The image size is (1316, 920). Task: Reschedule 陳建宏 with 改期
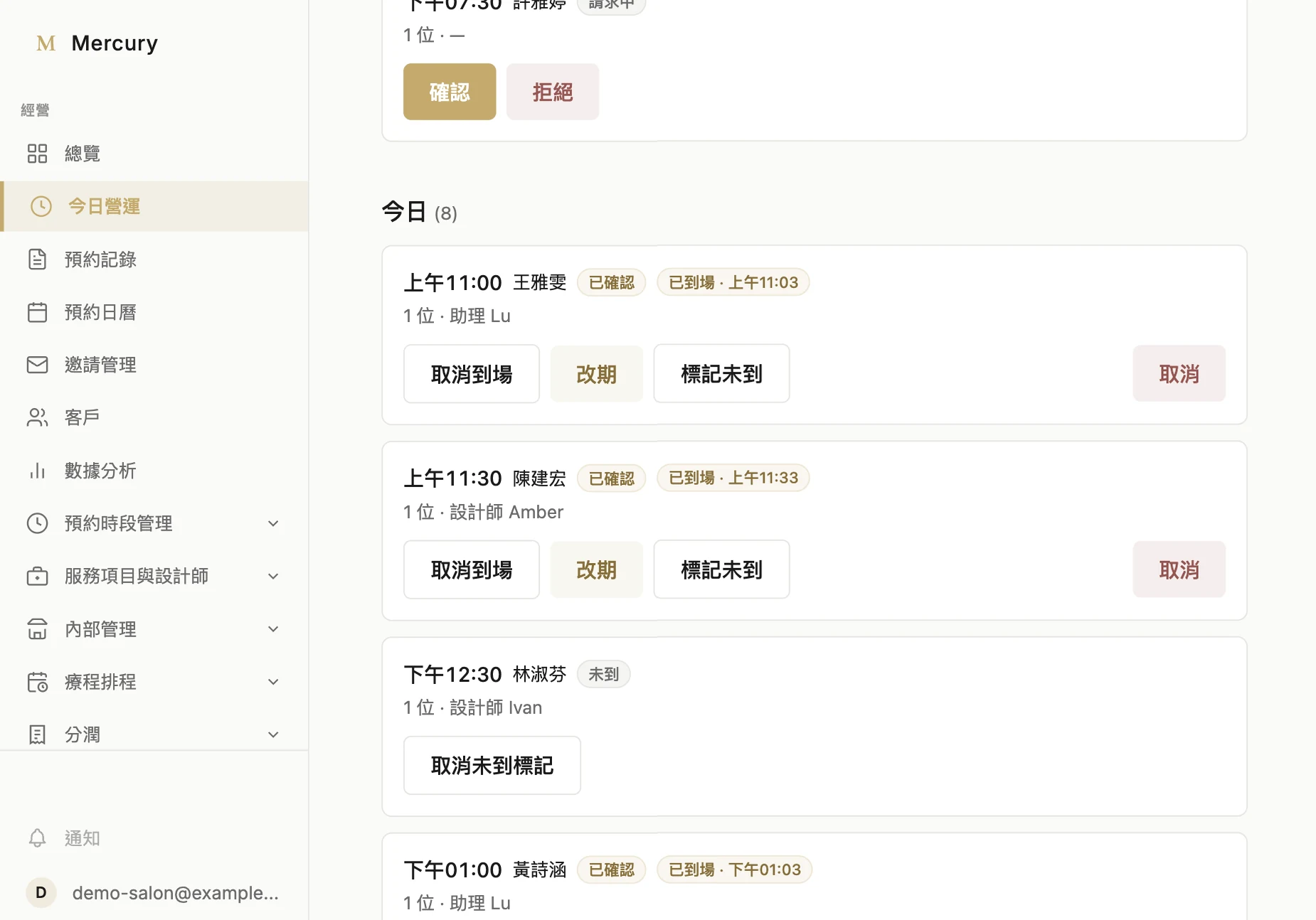(597, 569)
